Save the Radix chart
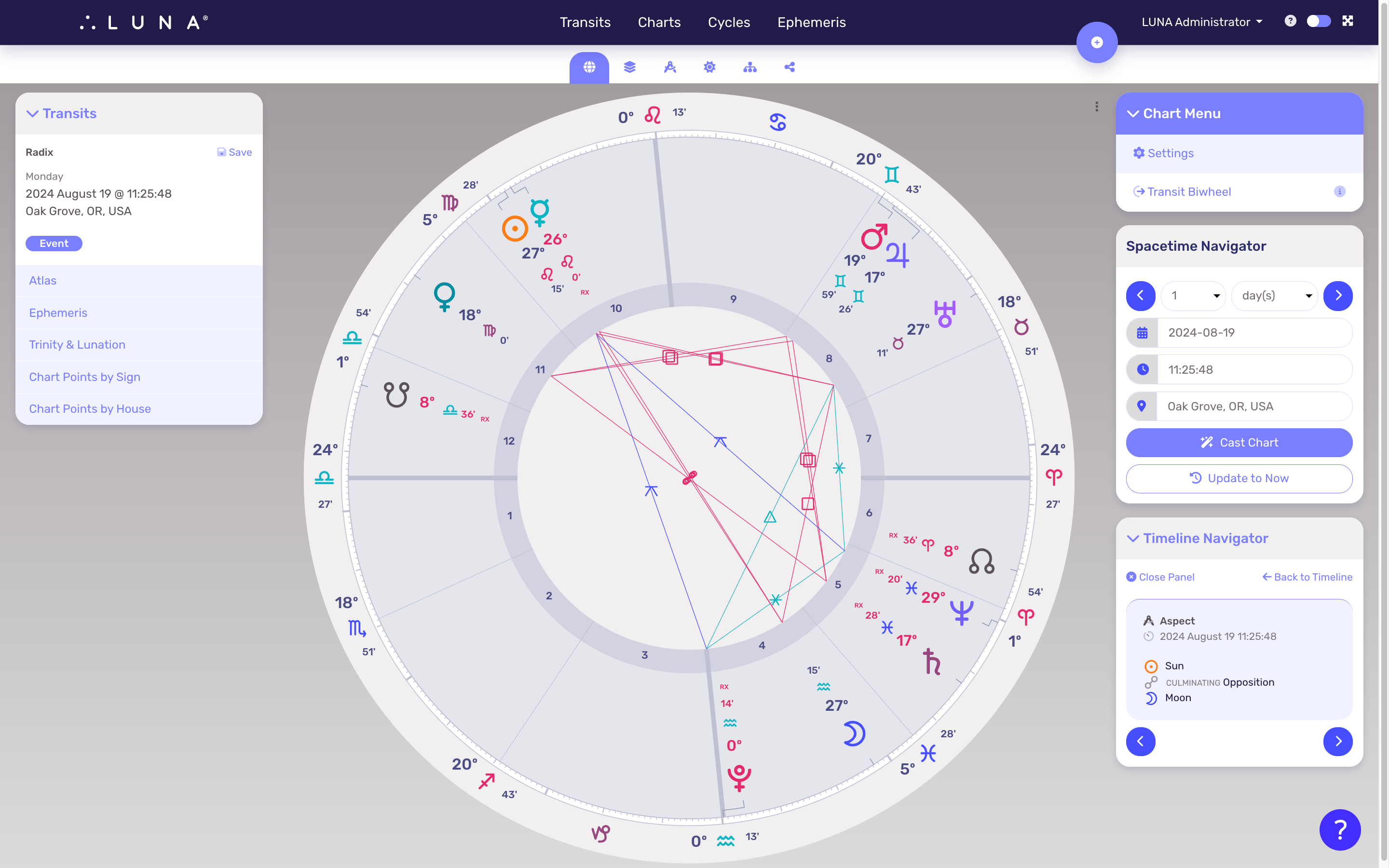This screenshot has height=868, width=1389. 234,152
